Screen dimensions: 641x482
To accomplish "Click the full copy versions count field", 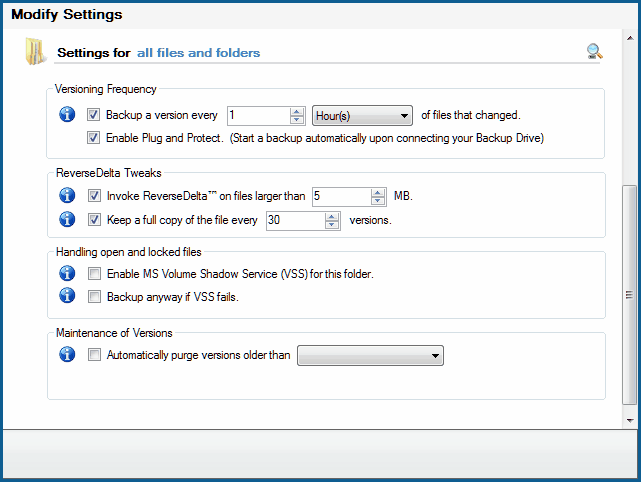I will pyautogui.click(x=296, y=220).
